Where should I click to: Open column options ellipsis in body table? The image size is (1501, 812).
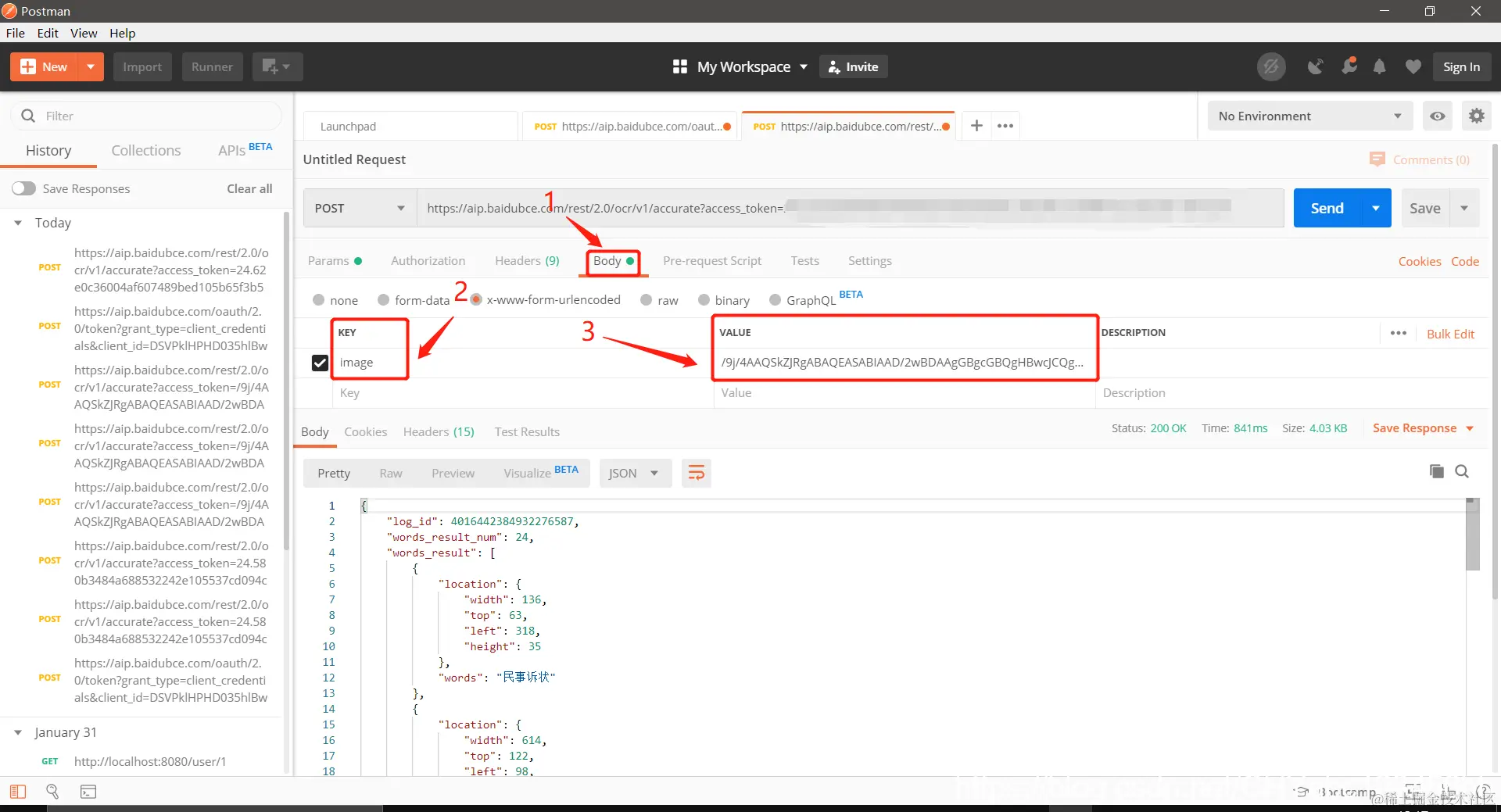pos(1399,334)
